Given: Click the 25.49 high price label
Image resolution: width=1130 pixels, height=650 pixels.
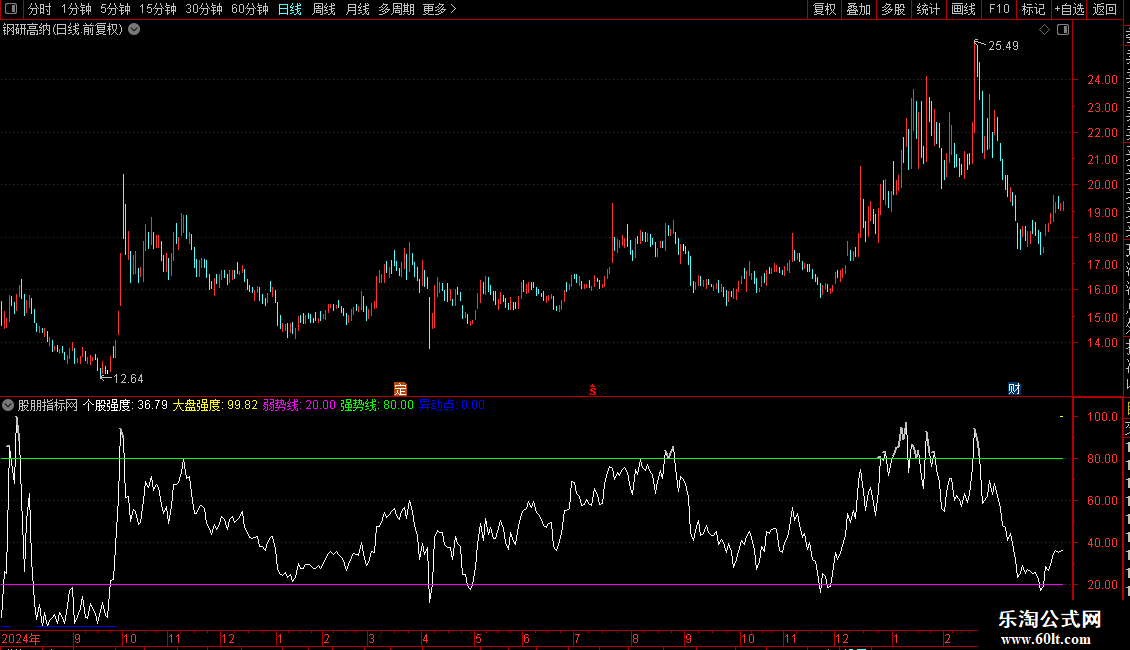Looking at the screenshot, I should click(x=1003, y=46).
